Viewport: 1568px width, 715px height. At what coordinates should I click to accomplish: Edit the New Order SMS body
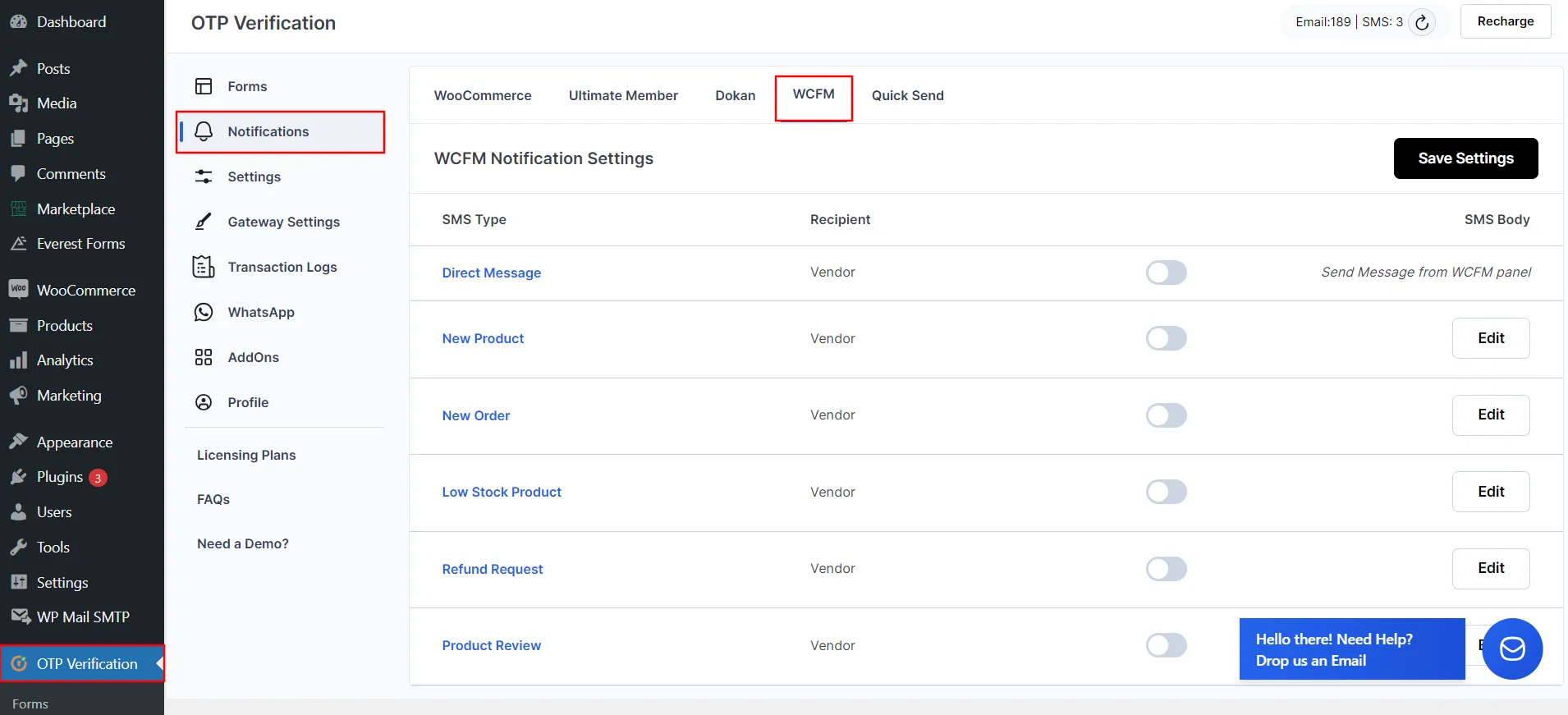(1491, 415)
